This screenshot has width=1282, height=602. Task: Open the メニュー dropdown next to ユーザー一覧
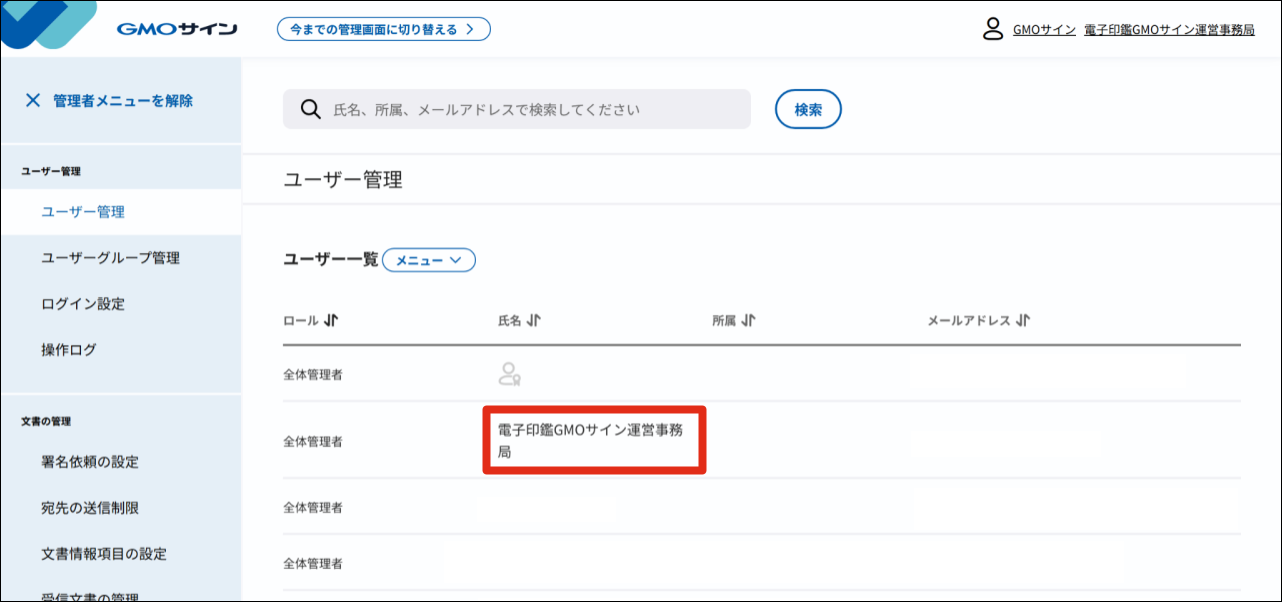[428, 260]
